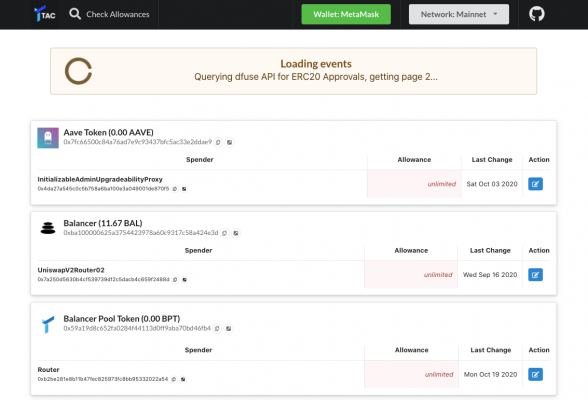Click the loading spinner in events banner
This screenshot has height=400, width=588.
[x=78, y=71]
